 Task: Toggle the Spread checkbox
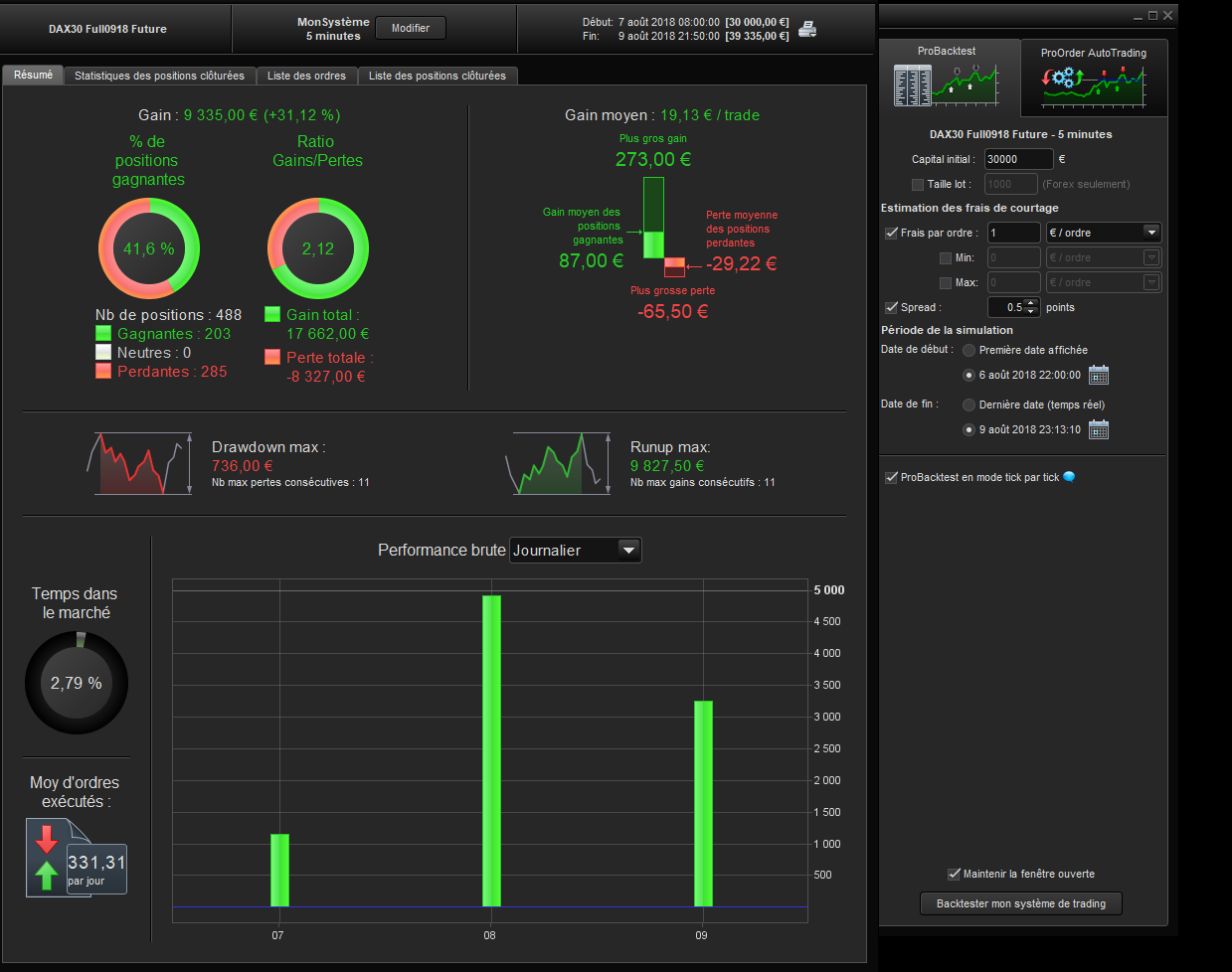(891, 307)
